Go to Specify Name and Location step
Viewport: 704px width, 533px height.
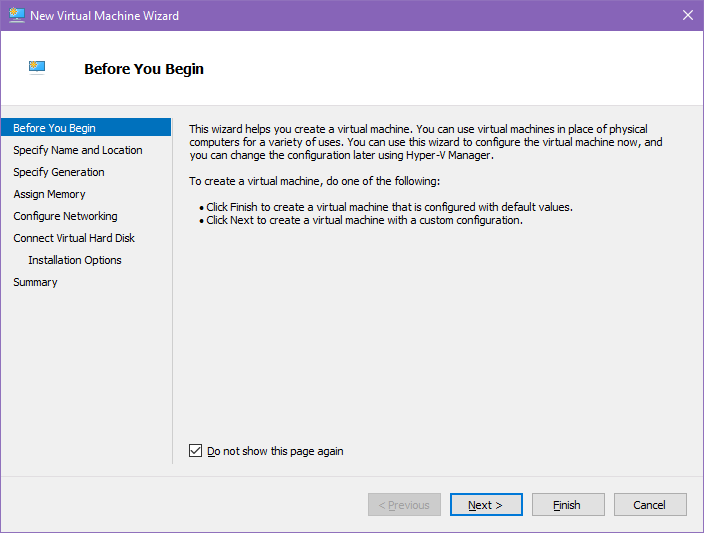pyautogui.click(x=78, y=150)
